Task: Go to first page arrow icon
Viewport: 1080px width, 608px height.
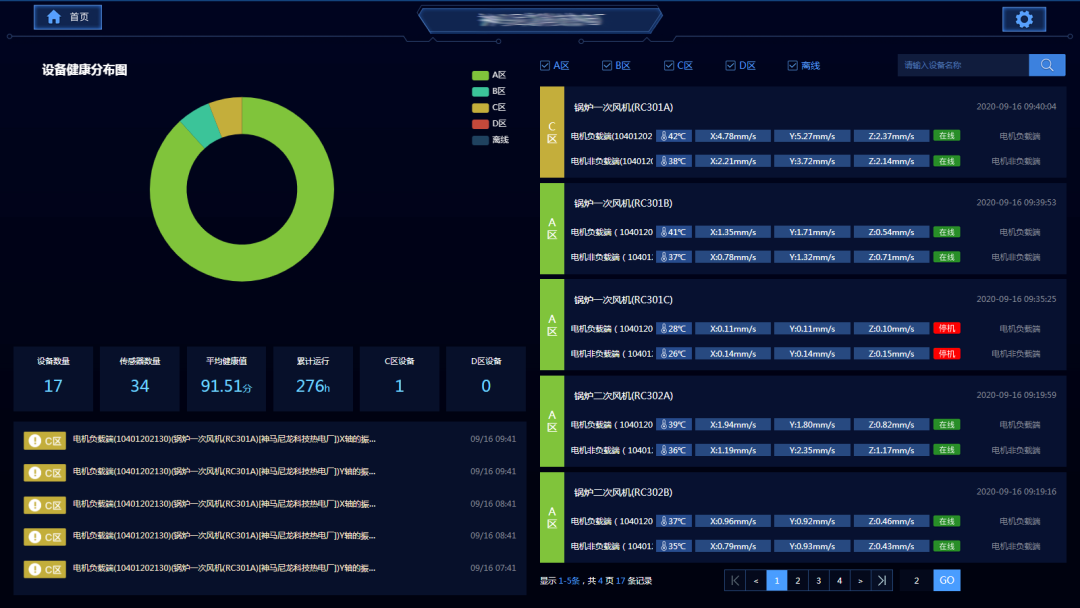Action: [x=735, y=580]
